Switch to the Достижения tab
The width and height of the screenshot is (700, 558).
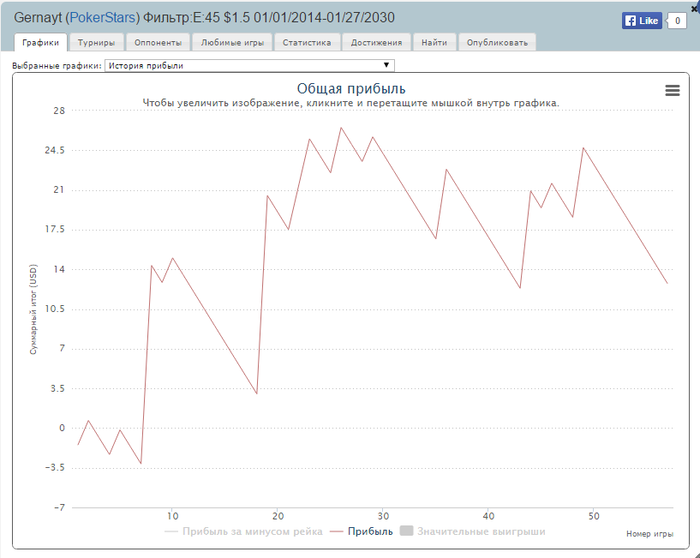(376, 42)
